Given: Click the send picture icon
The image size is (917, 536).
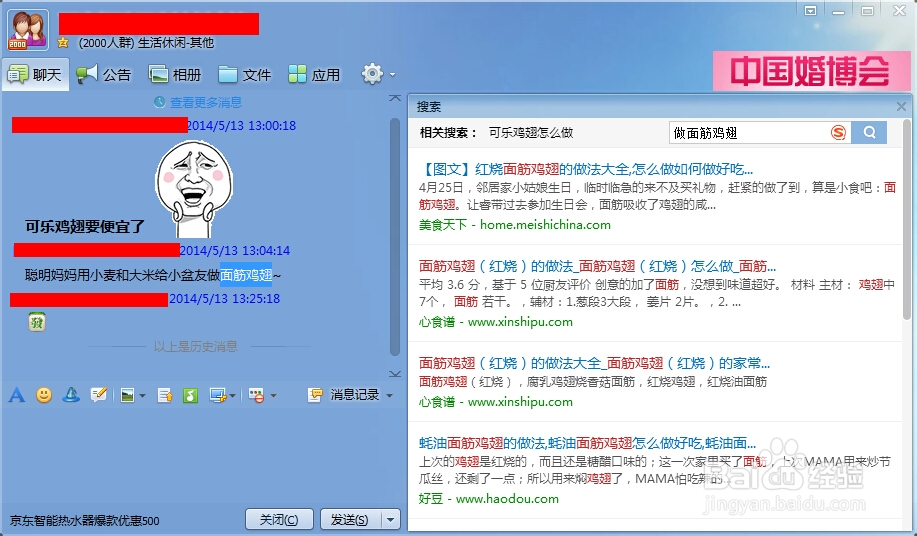Looking at the screenshot, I should [x=127, y=396].
